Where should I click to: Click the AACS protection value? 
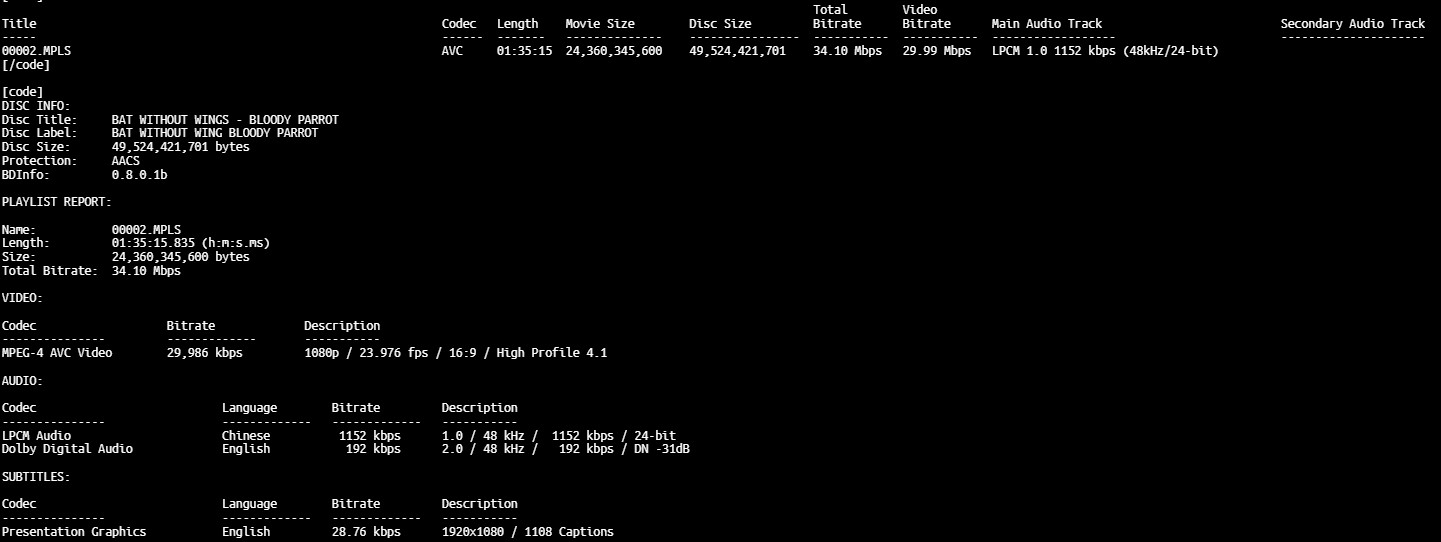125,161
